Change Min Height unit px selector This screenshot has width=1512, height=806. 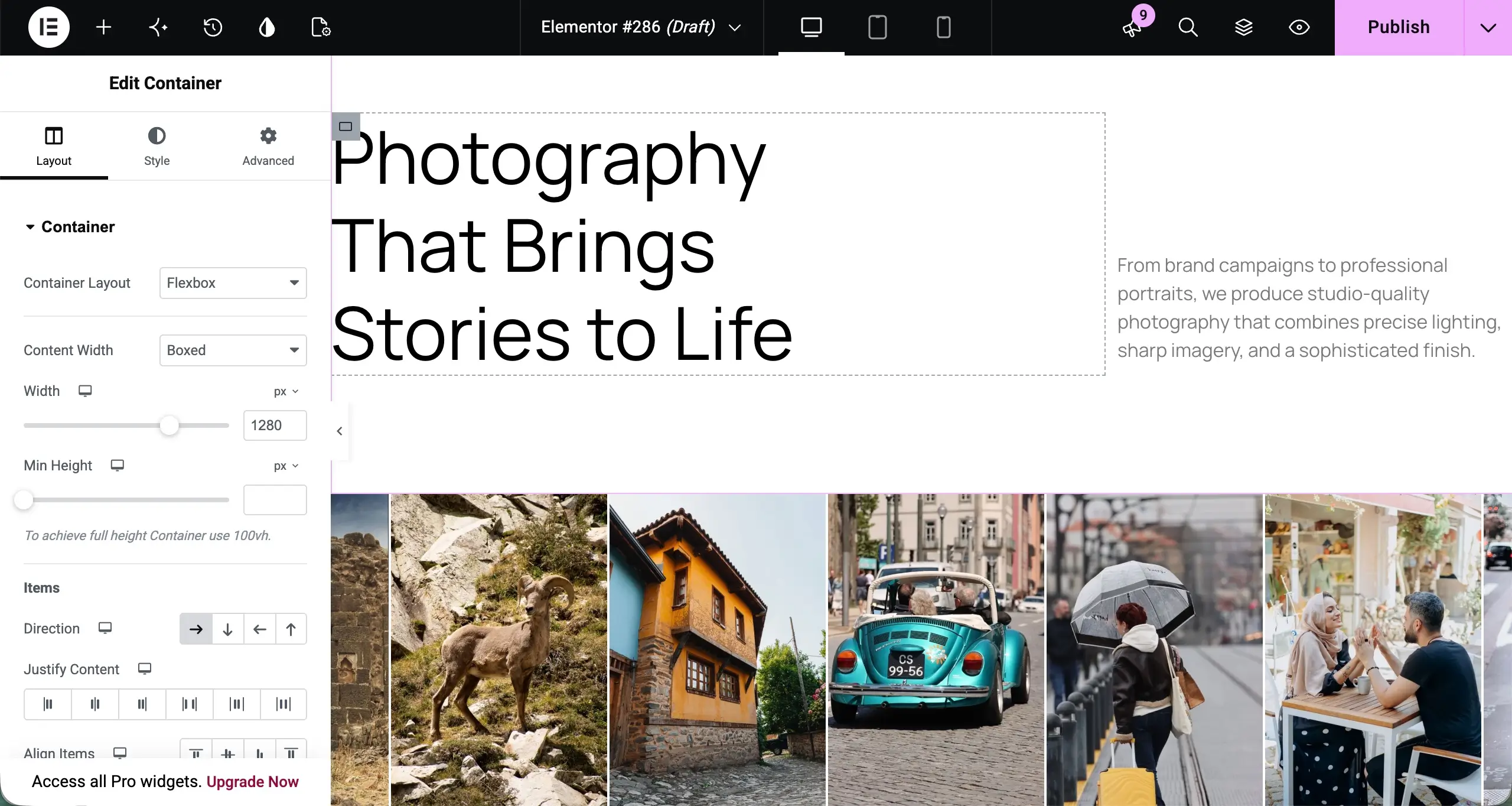tap(286, 466)
